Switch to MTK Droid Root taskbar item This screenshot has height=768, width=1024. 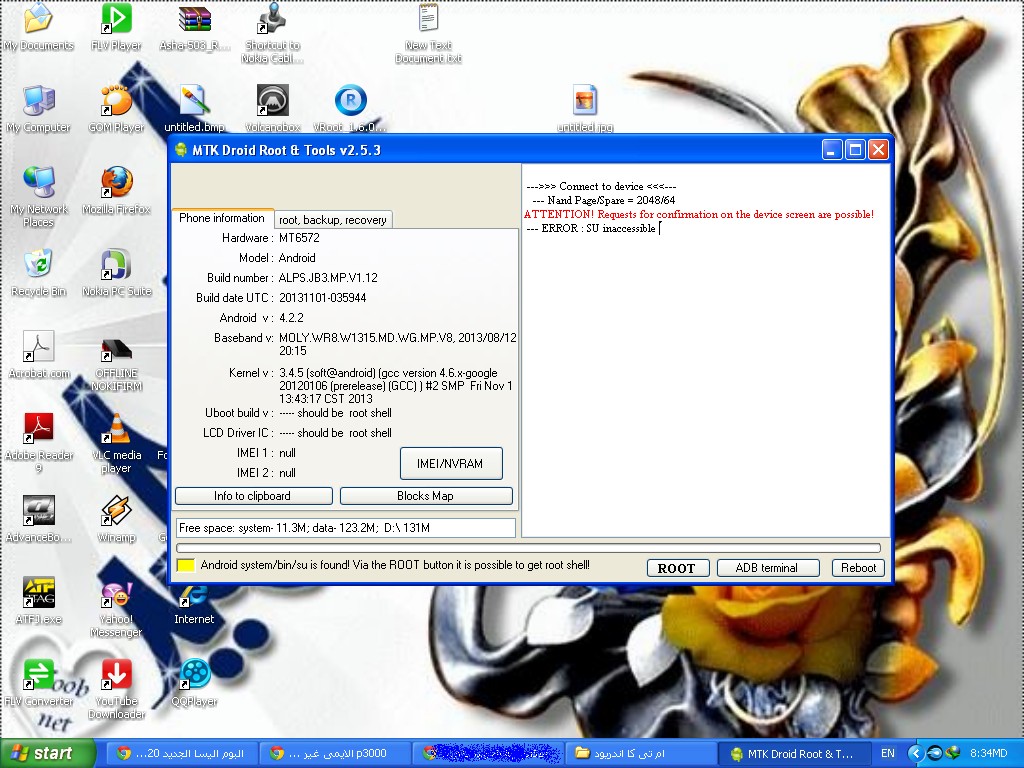coord(794,754)
